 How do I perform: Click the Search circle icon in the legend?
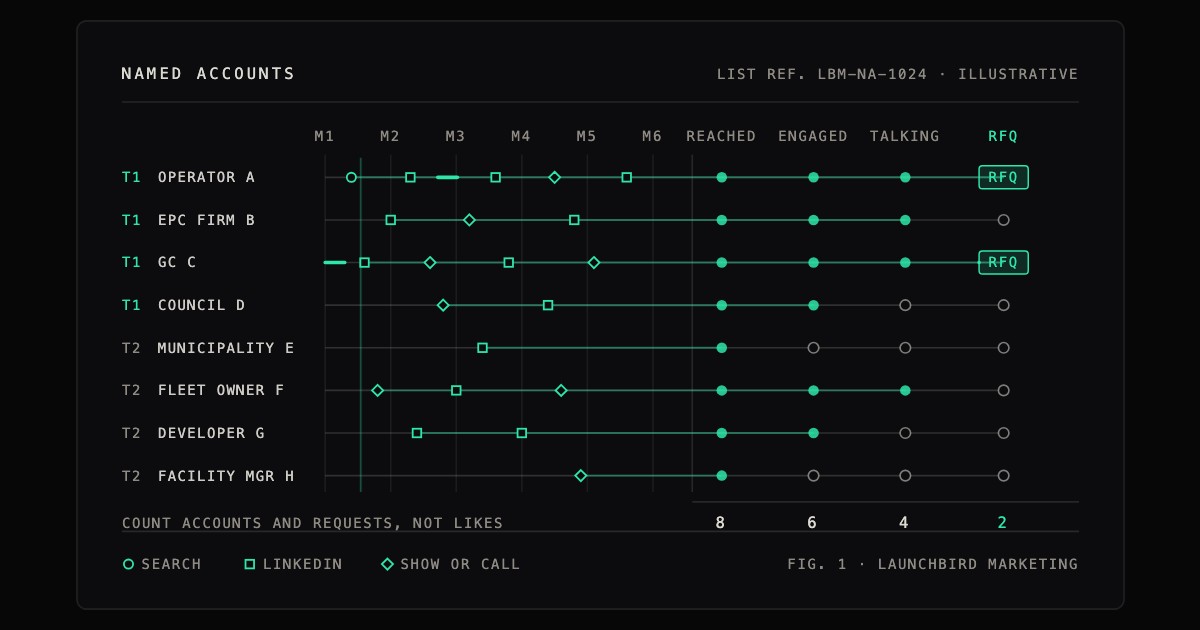(x=128, y=564)
